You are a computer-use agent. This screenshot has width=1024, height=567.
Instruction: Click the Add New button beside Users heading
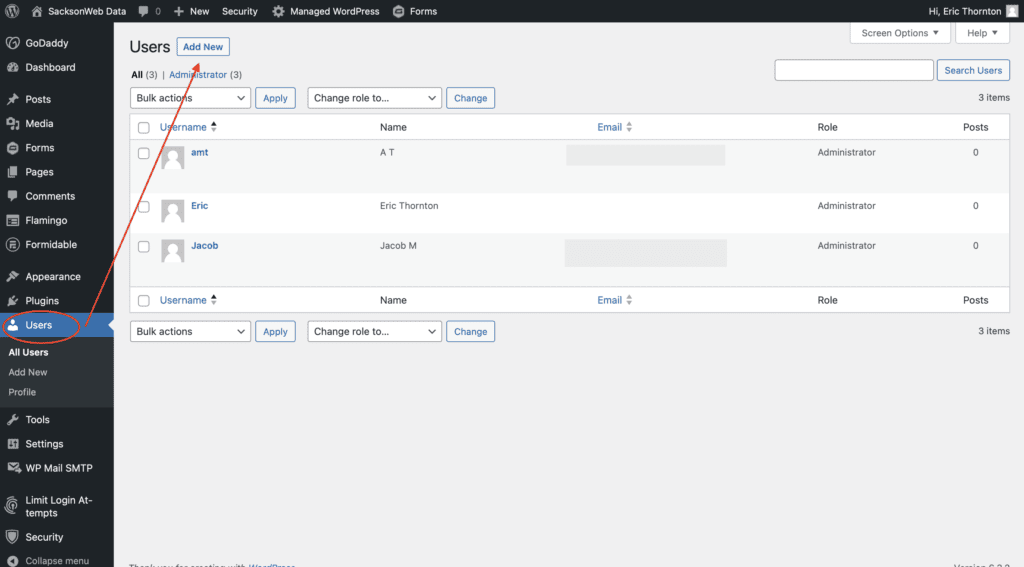[x=203, y=46]
